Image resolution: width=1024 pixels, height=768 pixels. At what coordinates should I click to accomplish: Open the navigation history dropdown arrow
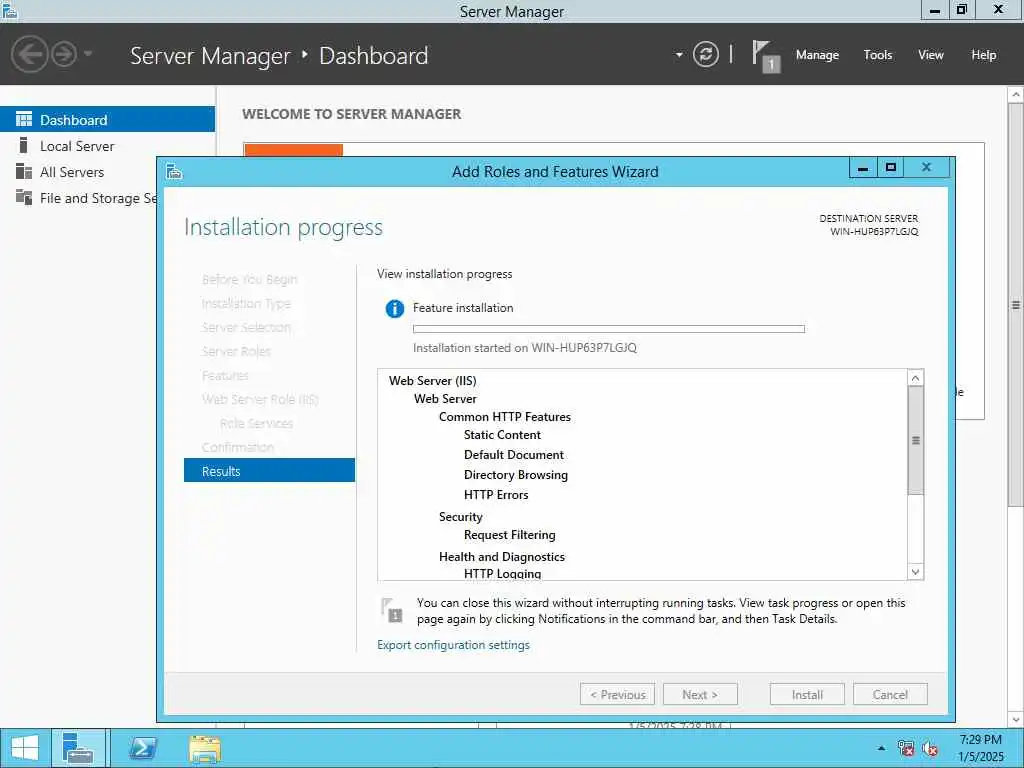pyautogui.click(x=88, y=54)
